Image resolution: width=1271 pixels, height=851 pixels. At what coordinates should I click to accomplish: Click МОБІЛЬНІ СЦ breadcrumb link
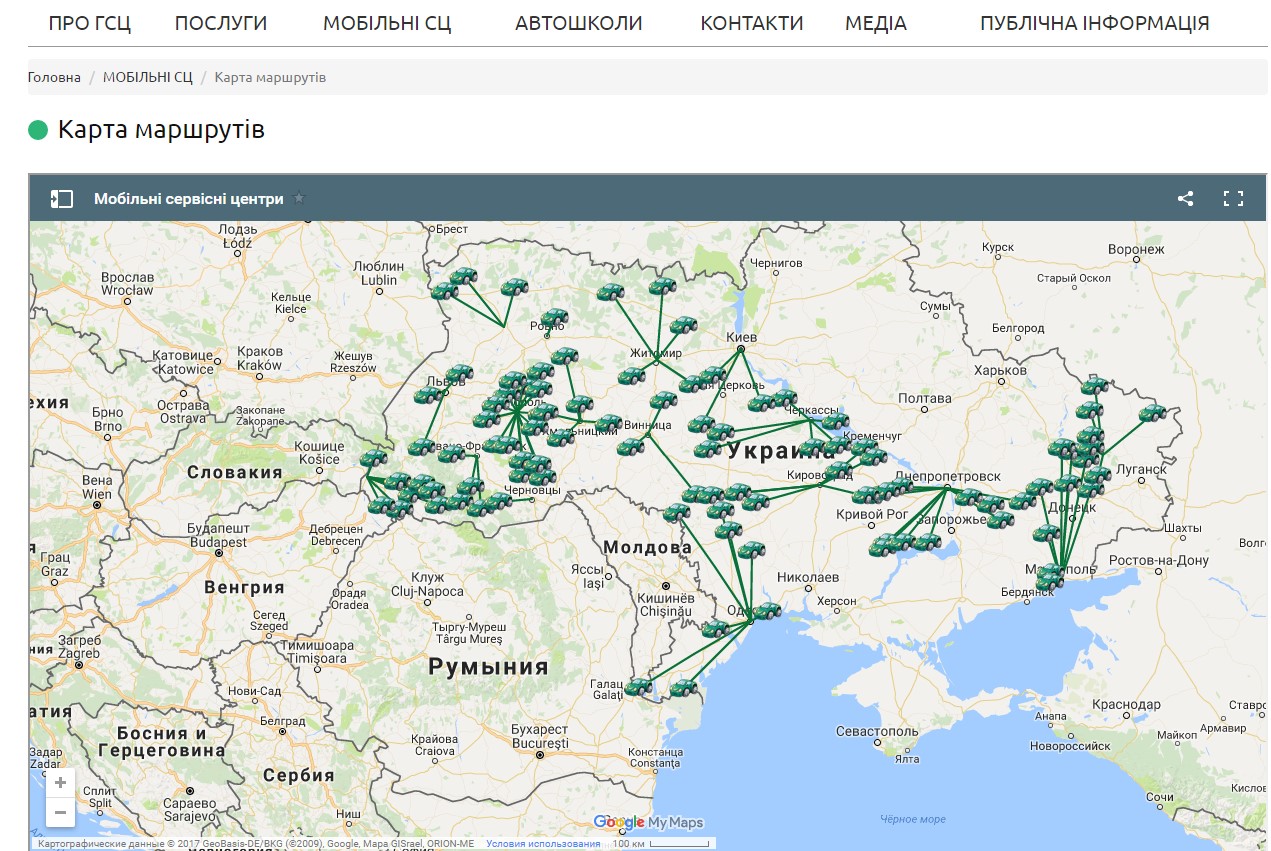pyautogui.click(x=147, y=77)
